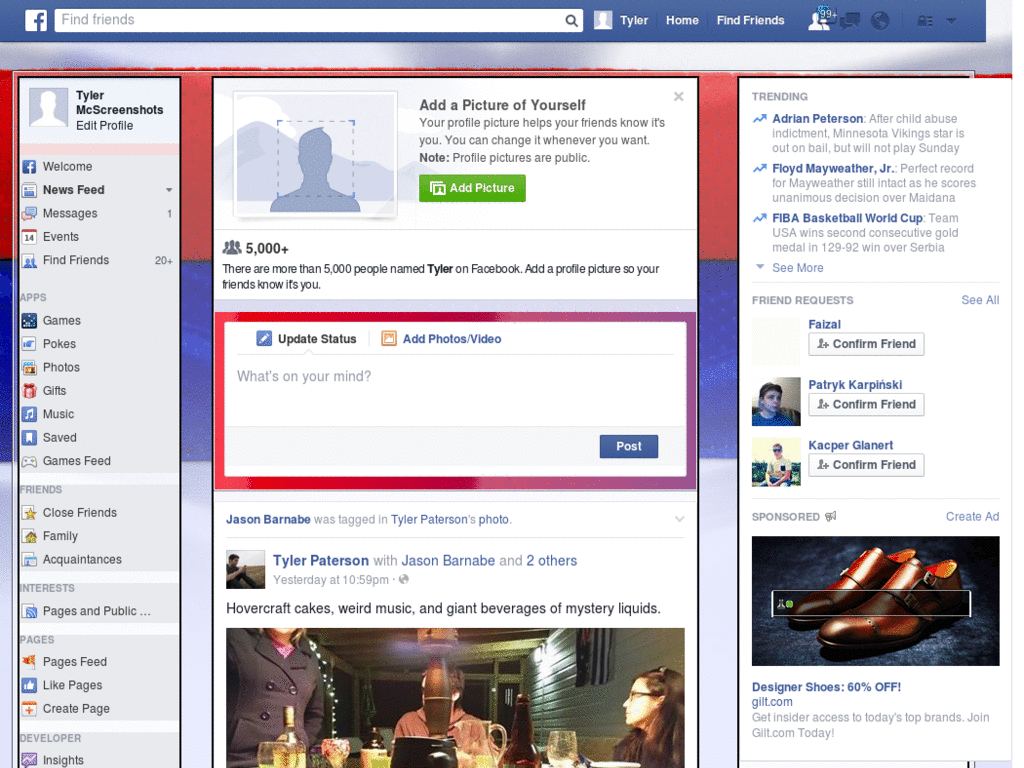Open Find Friends in the top bar

[x=750, y=20]
